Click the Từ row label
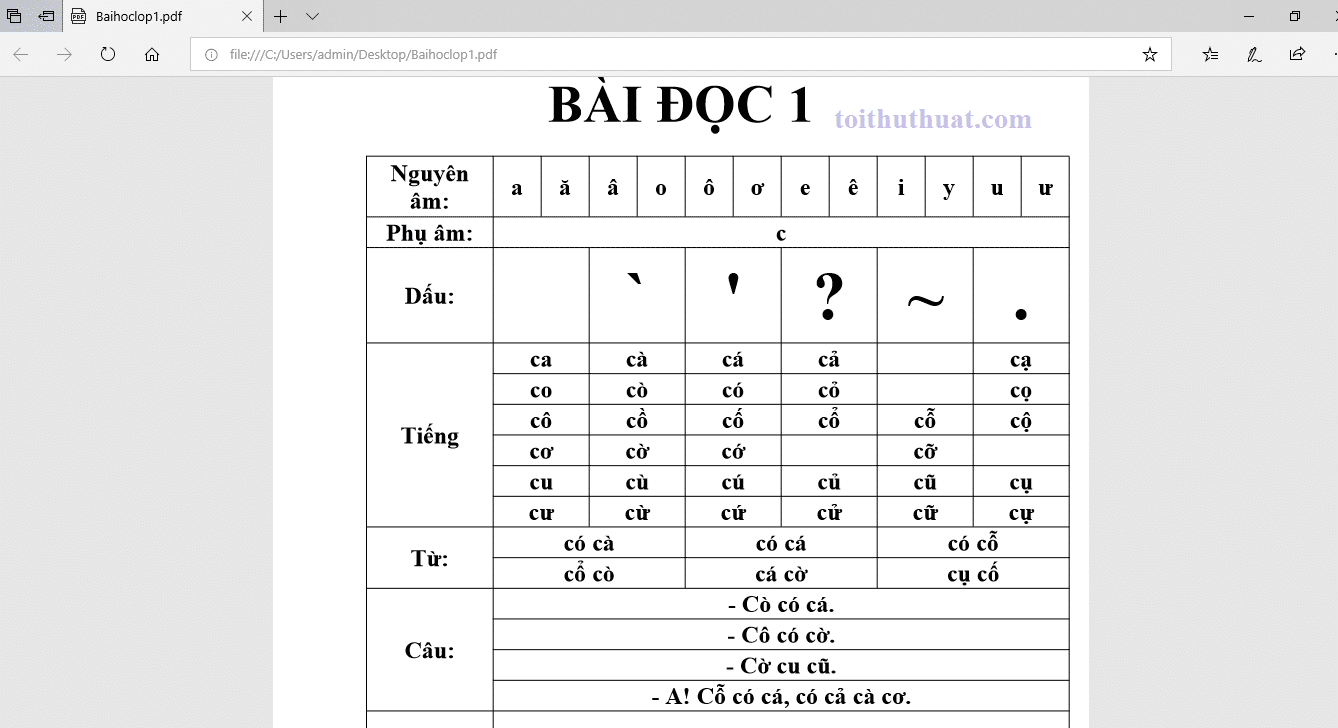This screenshot has height=728, width=1338. pos(430,558)
